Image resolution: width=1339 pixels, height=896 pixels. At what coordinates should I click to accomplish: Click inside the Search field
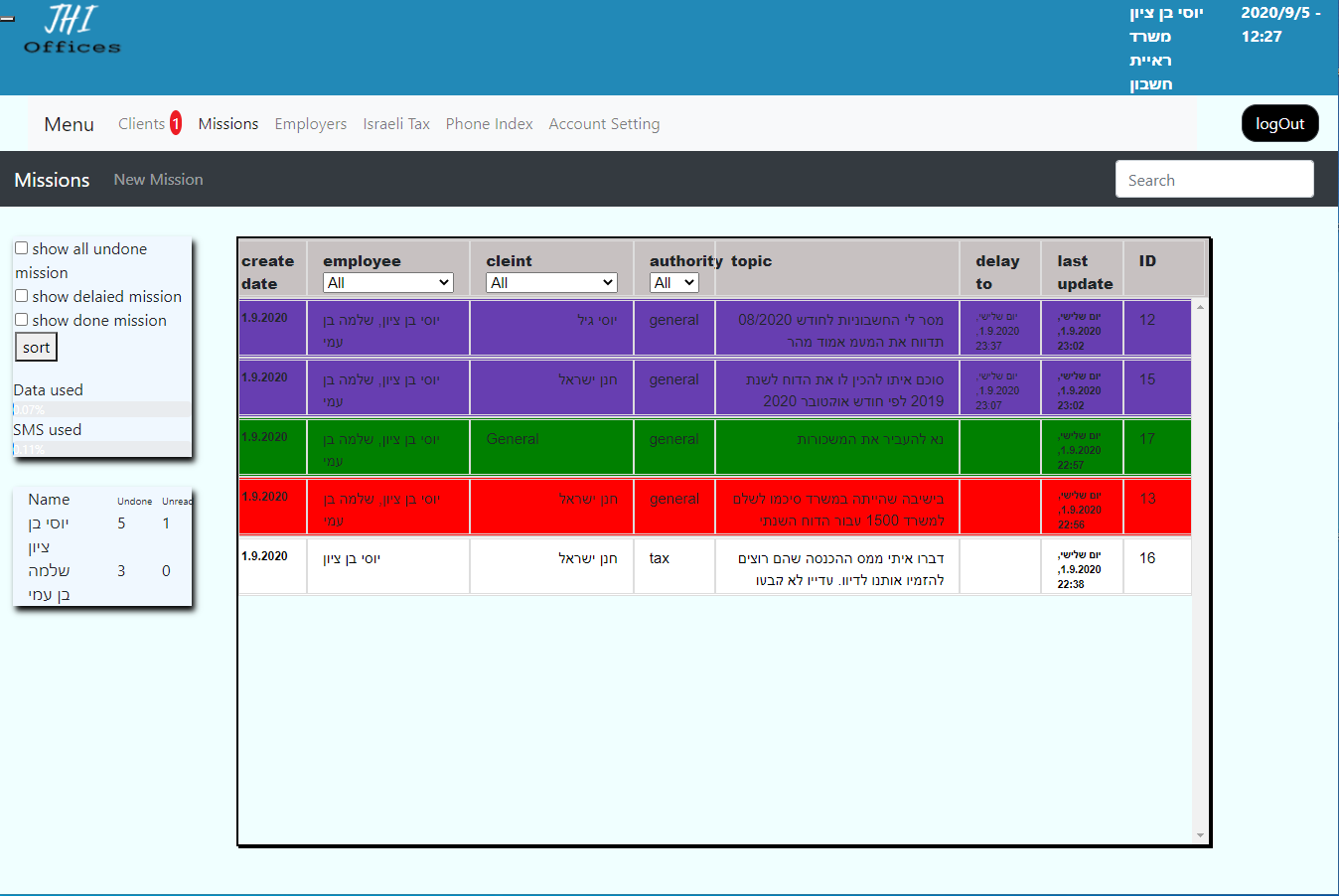[x=1214, y=180]
